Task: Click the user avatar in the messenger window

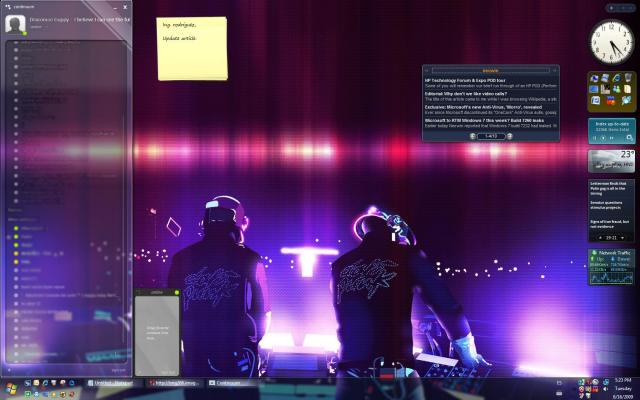Action: (15, 23)
